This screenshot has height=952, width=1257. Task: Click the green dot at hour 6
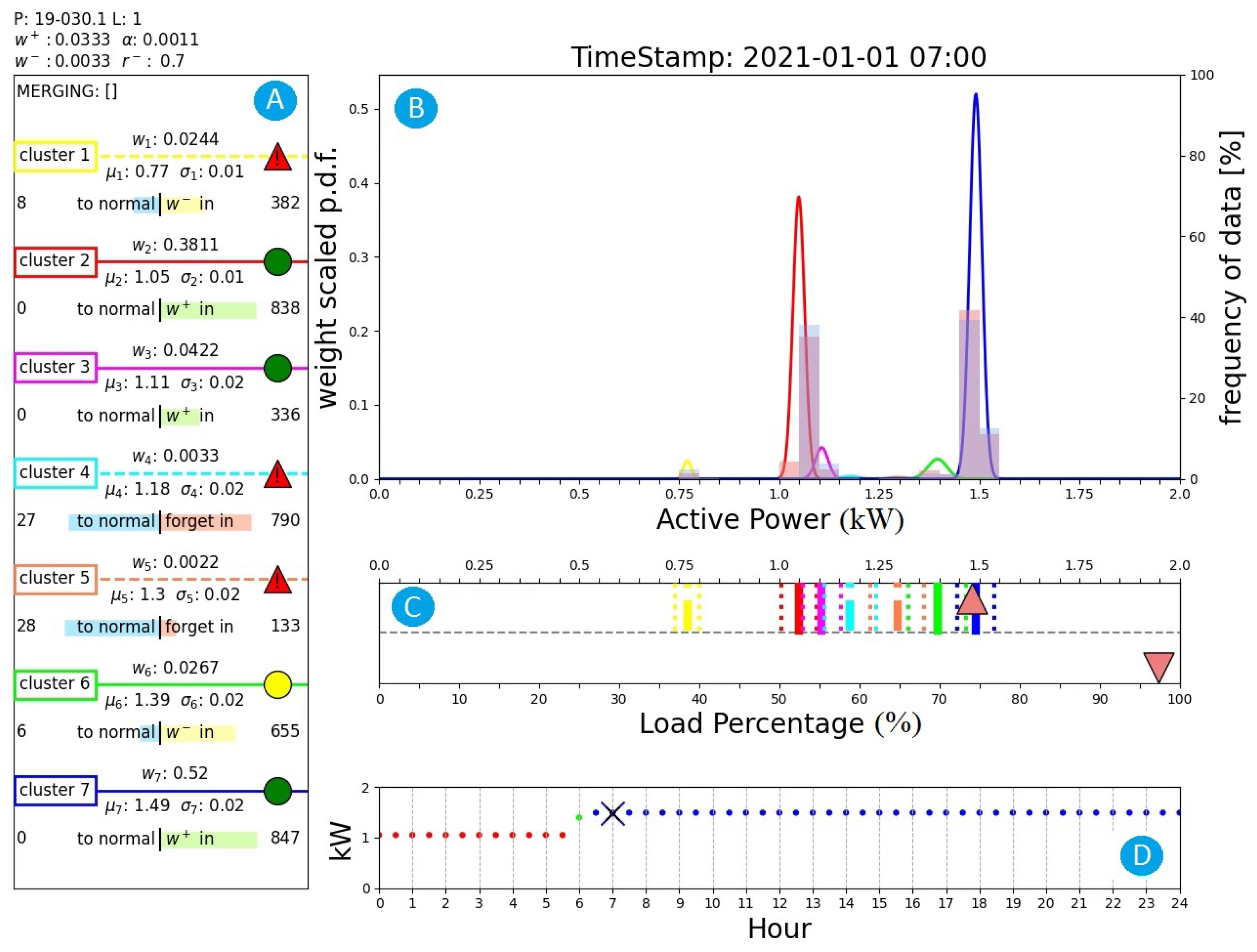click(x=579, y=818)
